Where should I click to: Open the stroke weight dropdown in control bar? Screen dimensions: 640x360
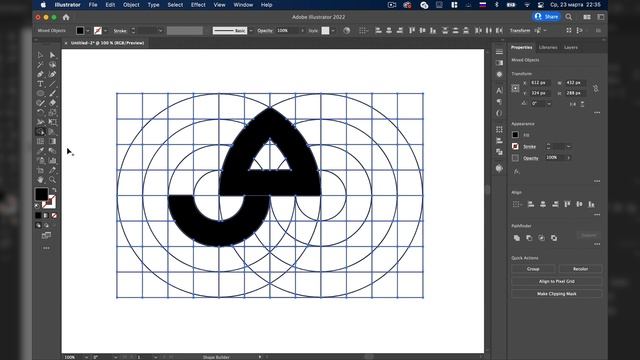pos(160,31)
